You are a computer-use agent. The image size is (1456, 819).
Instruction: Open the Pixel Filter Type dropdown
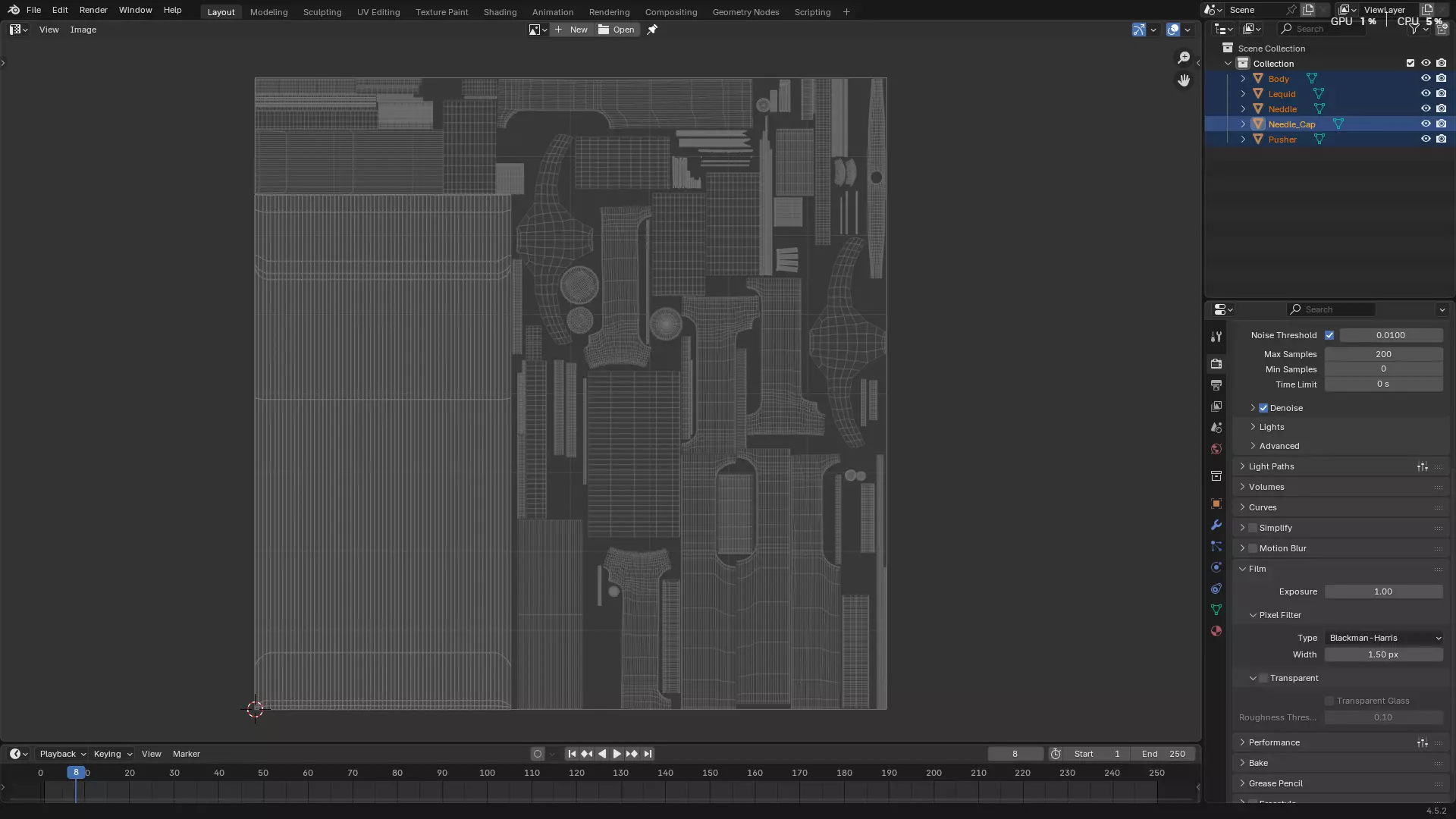(1384, 638)
